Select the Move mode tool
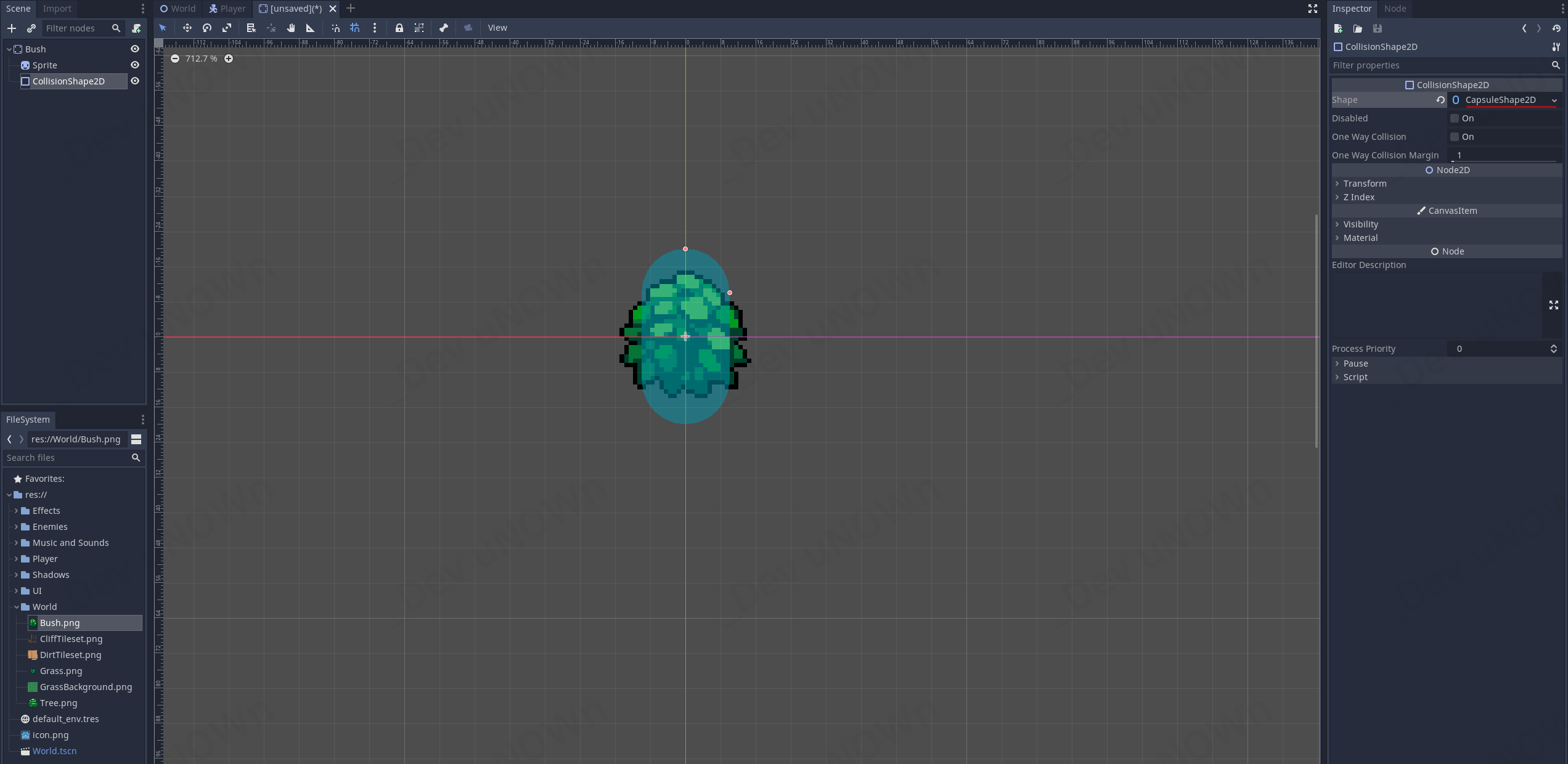 187,28
